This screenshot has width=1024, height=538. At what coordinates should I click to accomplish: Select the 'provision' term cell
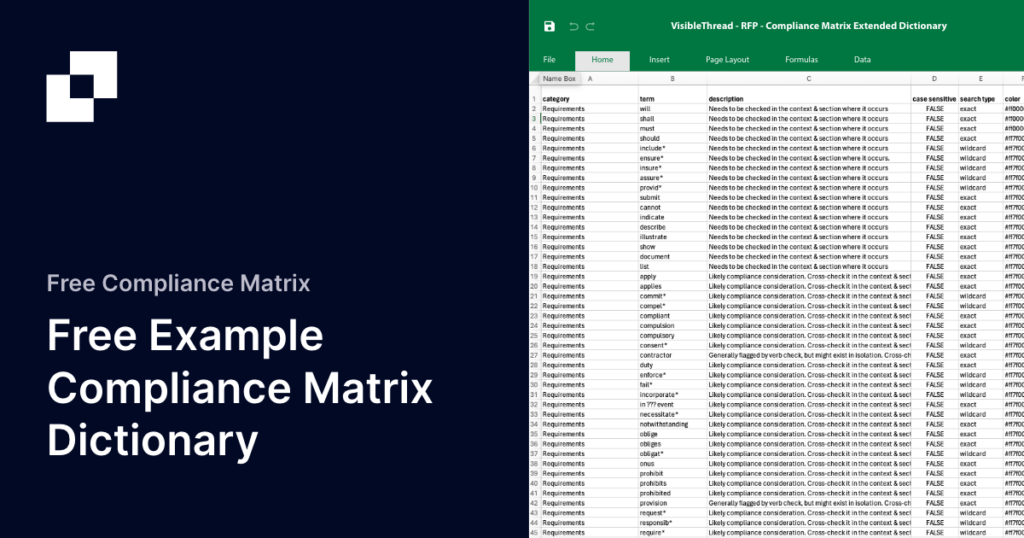(x=673, y=503)
